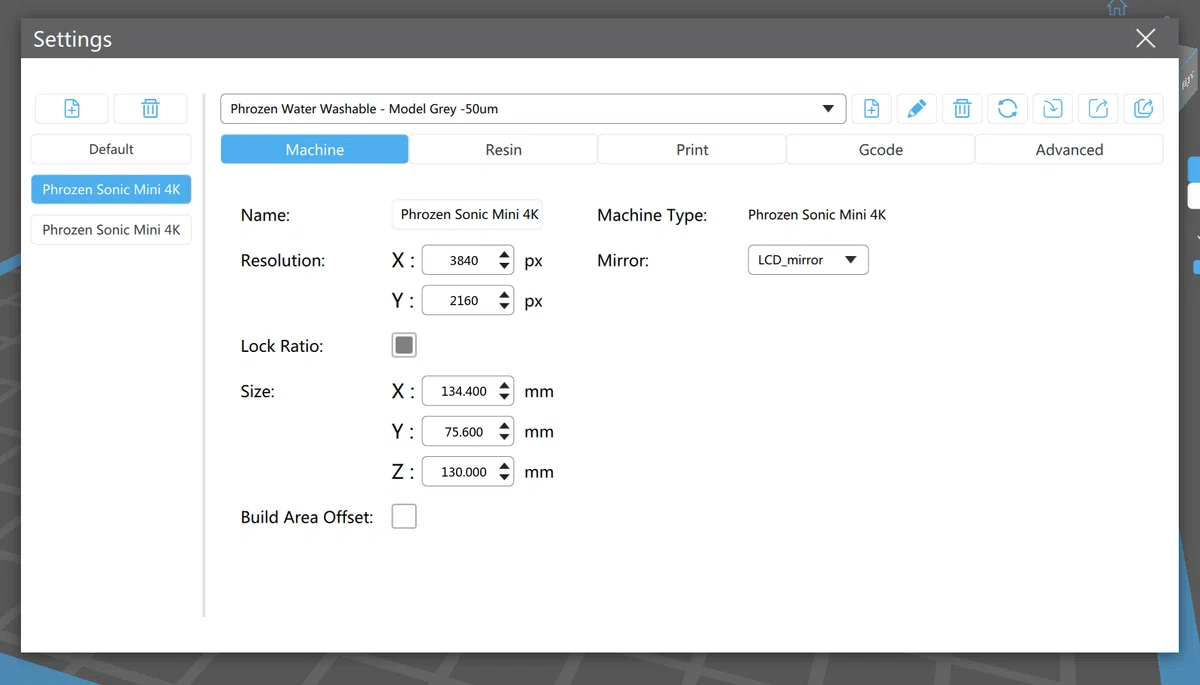Screen dimensions: 1200x685
Task: Select the Default machine profile
Action: pyautogui.click(x=111, y=149)
